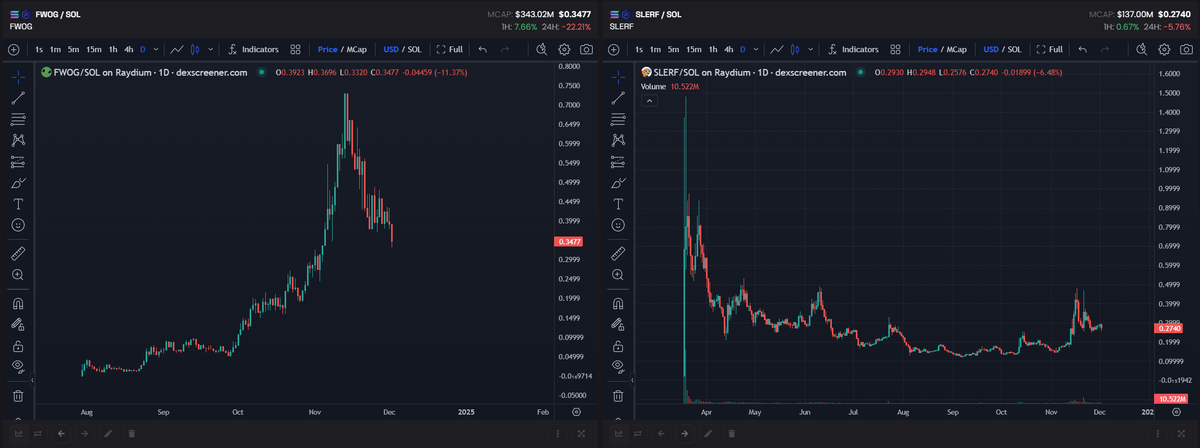The height and width of the screenshot is (448, 1200).
Task: Select 15m interval on FWOG chart
Action: tap(93, 49)
